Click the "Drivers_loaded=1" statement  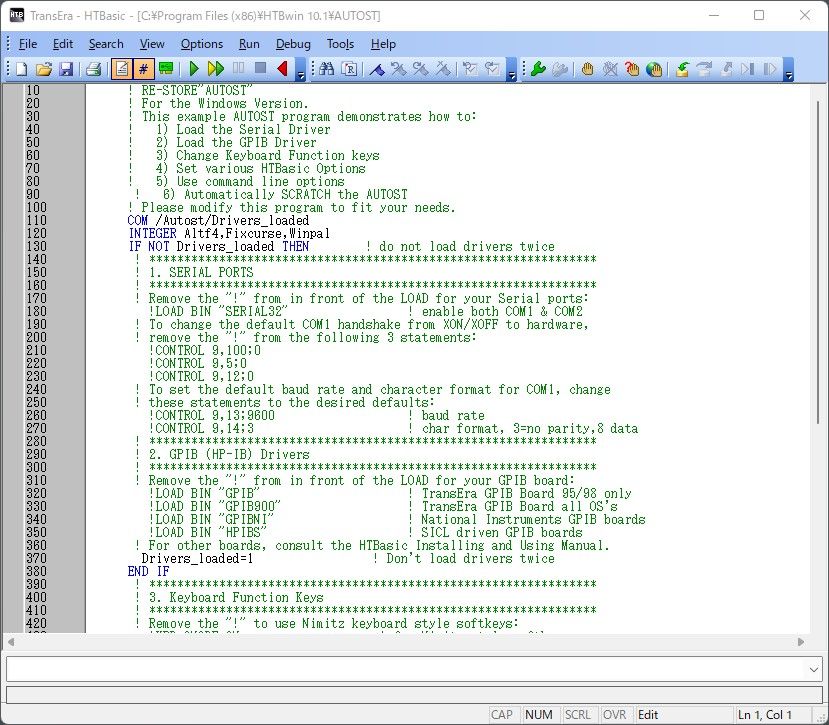click(197, 558)
